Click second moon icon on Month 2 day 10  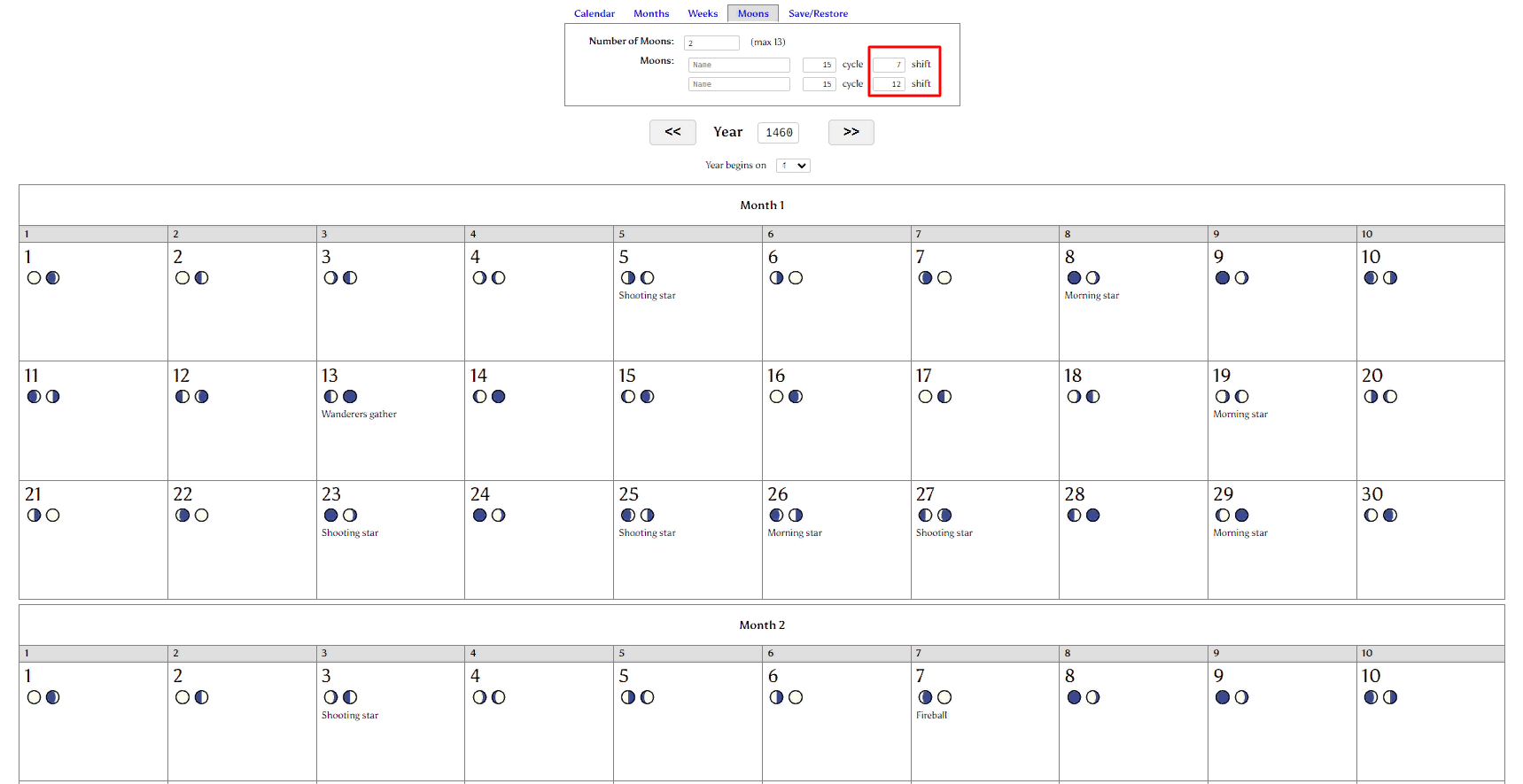pos(1390,698)
